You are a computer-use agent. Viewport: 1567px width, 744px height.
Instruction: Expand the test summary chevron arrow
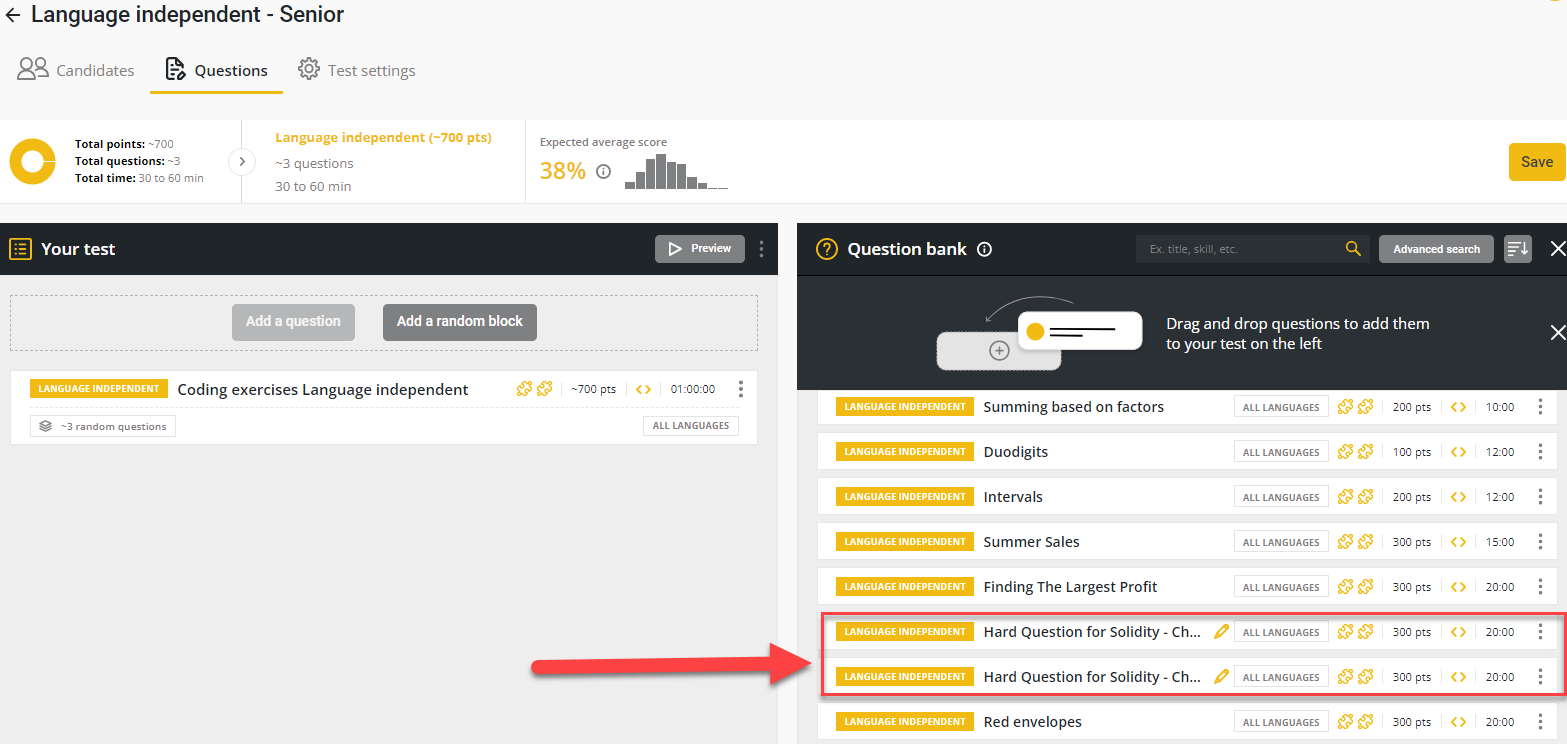coord(240,162)
